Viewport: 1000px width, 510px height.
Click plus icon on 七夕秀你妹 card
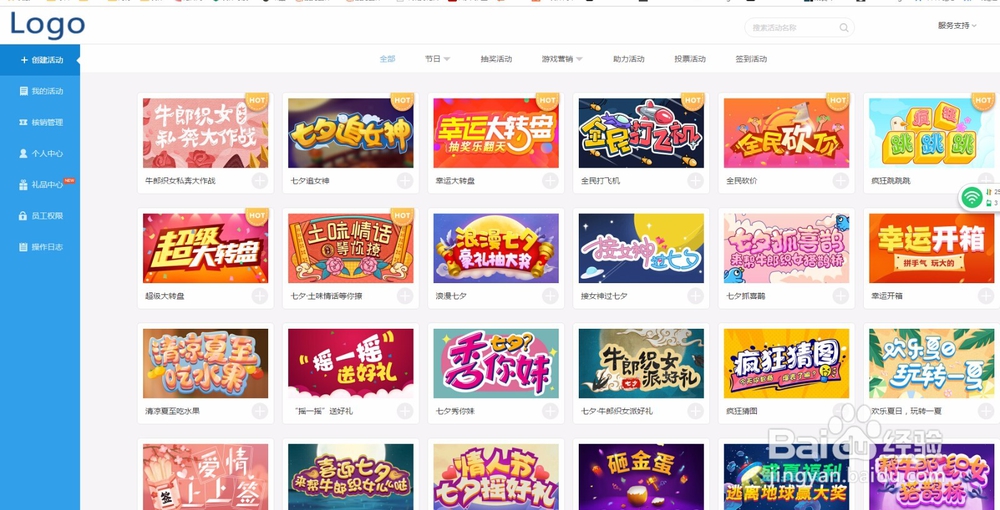point(550,411)
